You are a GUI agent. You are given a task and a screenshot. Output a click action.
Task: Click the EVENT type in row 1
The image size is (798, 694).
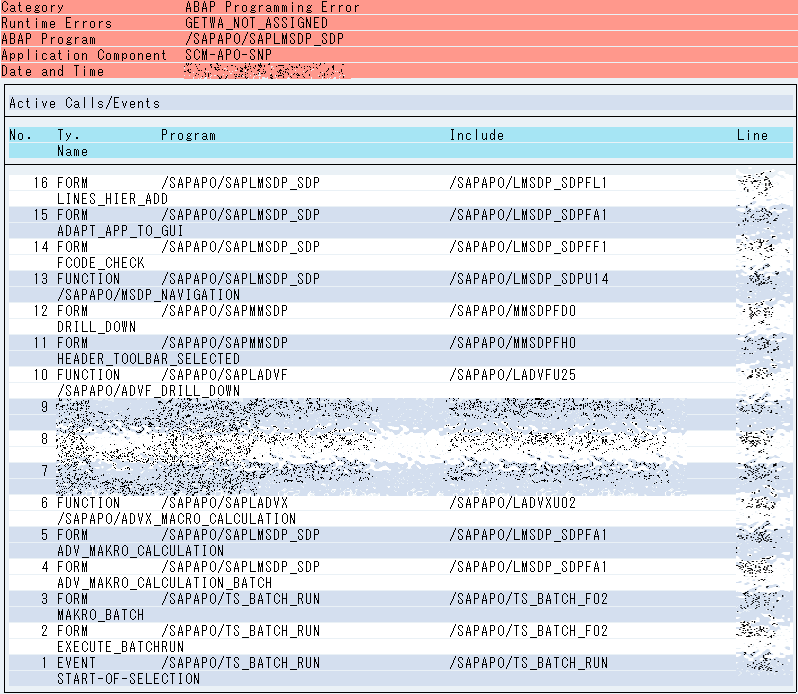click(x=76, y=663)
